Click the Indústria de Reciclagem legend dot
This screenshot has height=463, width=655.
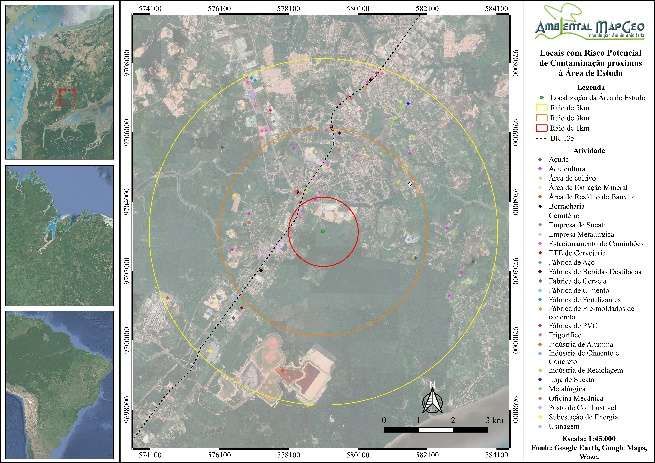coord(541,370)
